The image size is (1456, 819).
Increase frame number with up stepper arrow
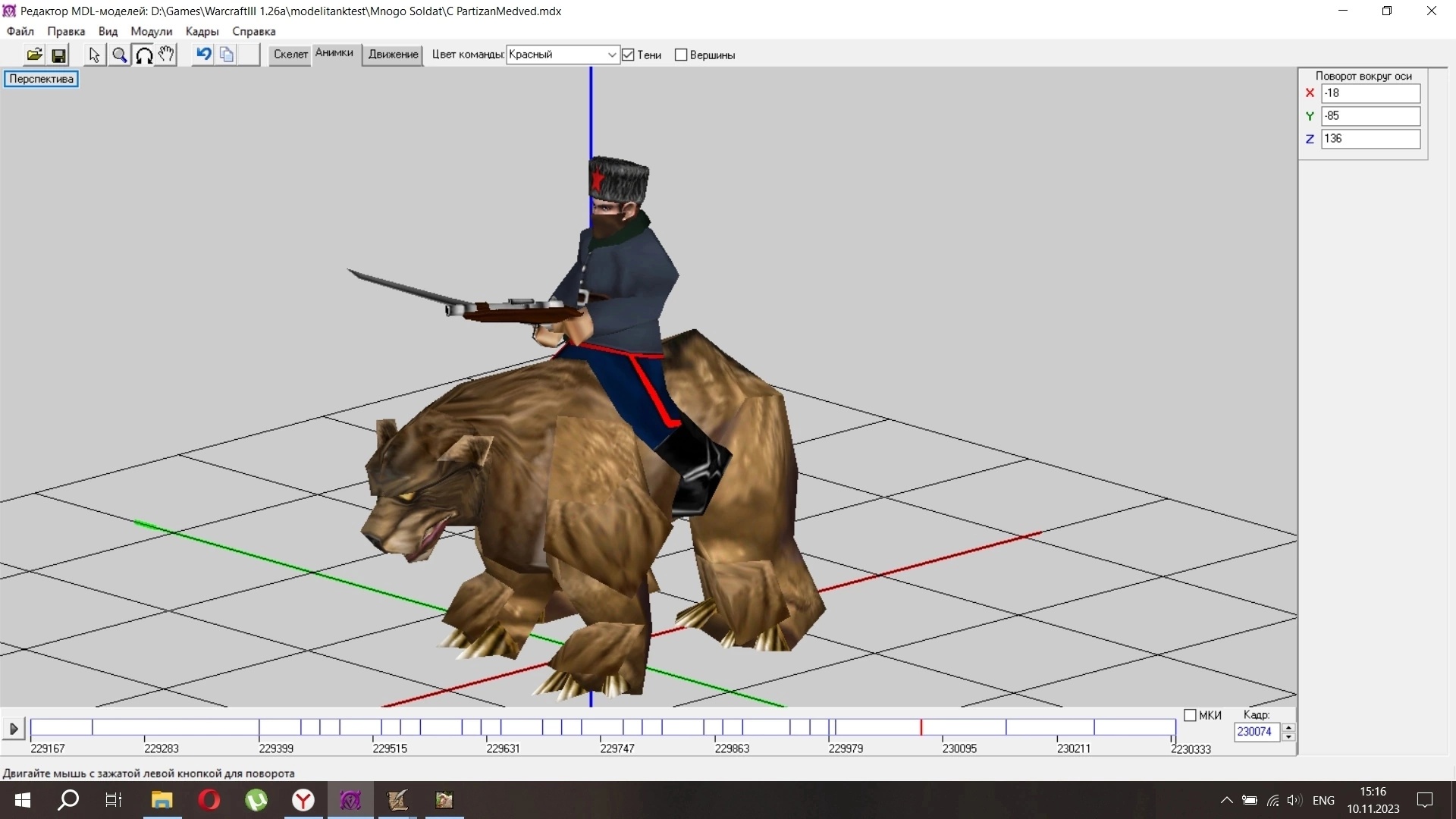pyautogui.click(x=1288, y=727)
